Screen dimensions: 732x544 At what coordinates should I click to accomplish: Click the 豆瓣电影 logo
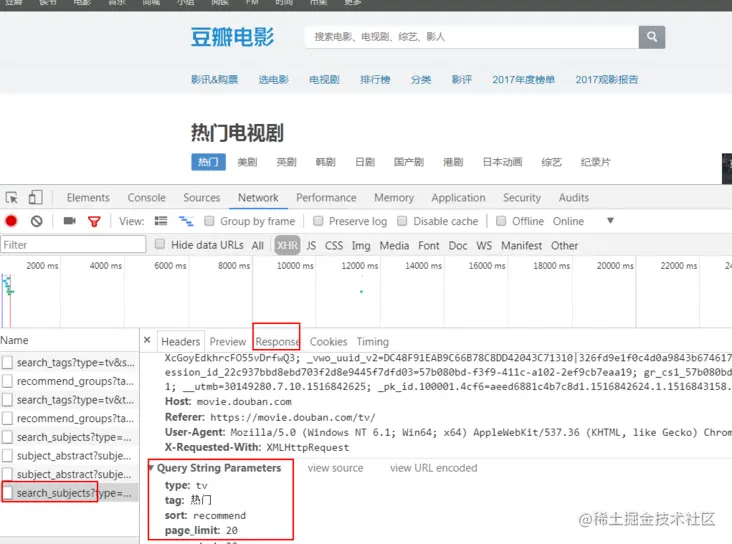tap(232, 37)
